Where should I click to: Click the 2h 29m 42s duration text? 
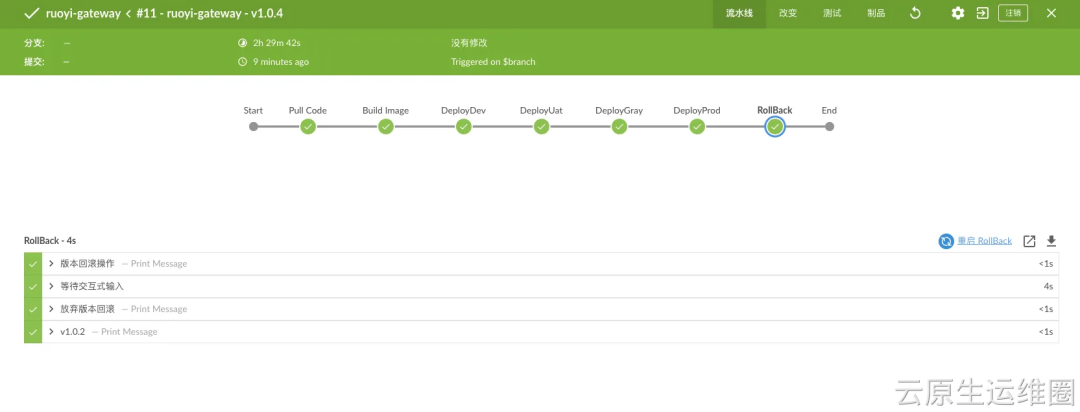click(277, 43)
